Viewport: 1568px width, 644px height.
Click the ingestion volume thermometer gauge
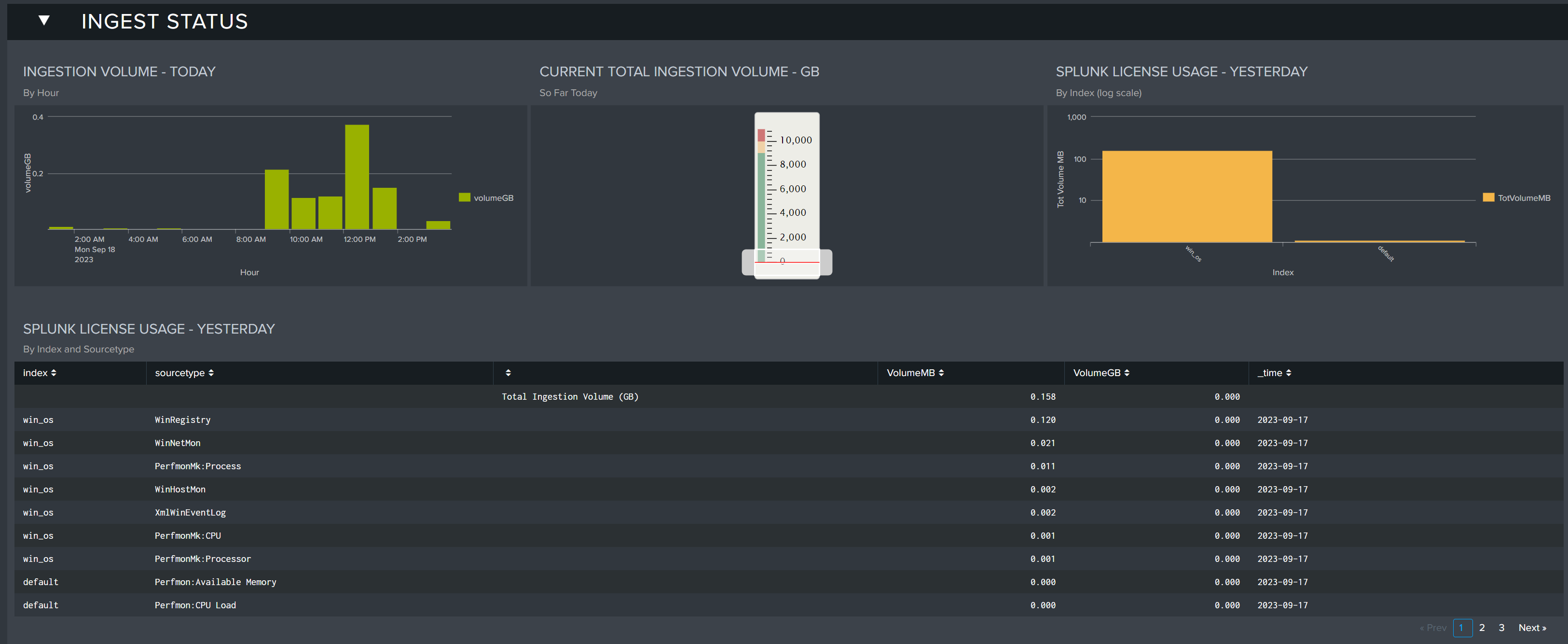click(786, 196)
